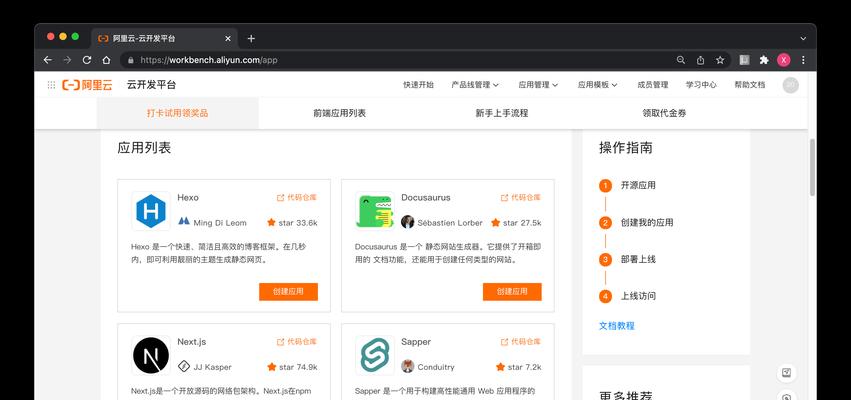Image resolution: width=851 pixels, height=400 pixels.
Task: Click the page vertical scrollbar thumb
Action: tap(812, 167)
